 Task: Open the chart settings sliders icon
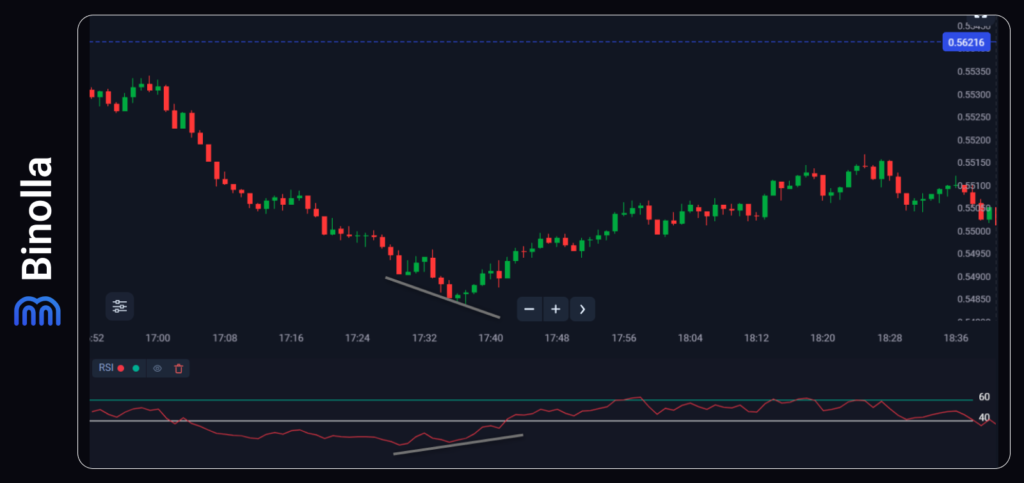pos(120,306)
